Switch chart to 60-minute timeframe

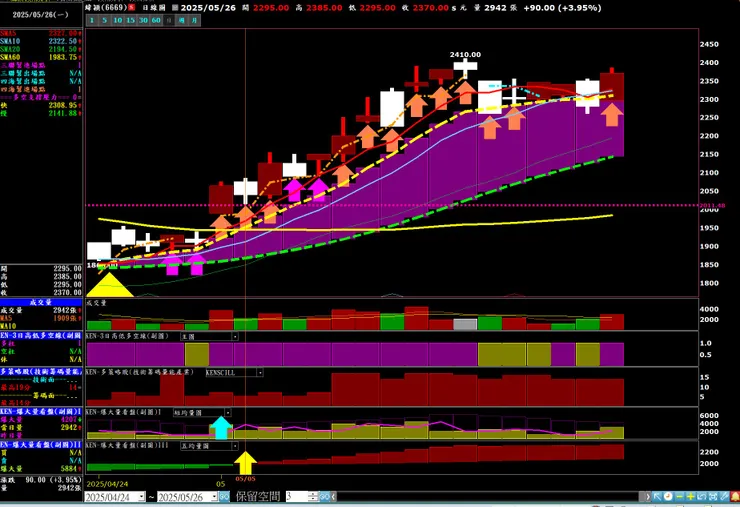(x=156, y=20)
